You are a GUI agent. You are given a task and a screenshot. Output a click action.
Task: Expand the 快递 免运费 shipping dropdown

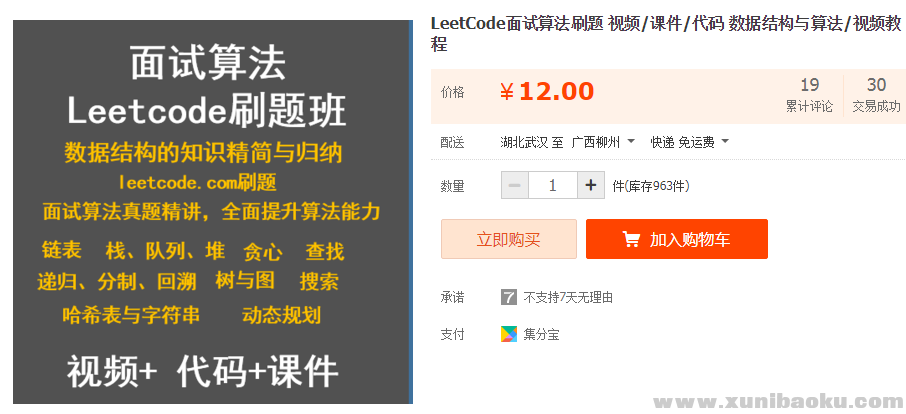tap(689, 142)
